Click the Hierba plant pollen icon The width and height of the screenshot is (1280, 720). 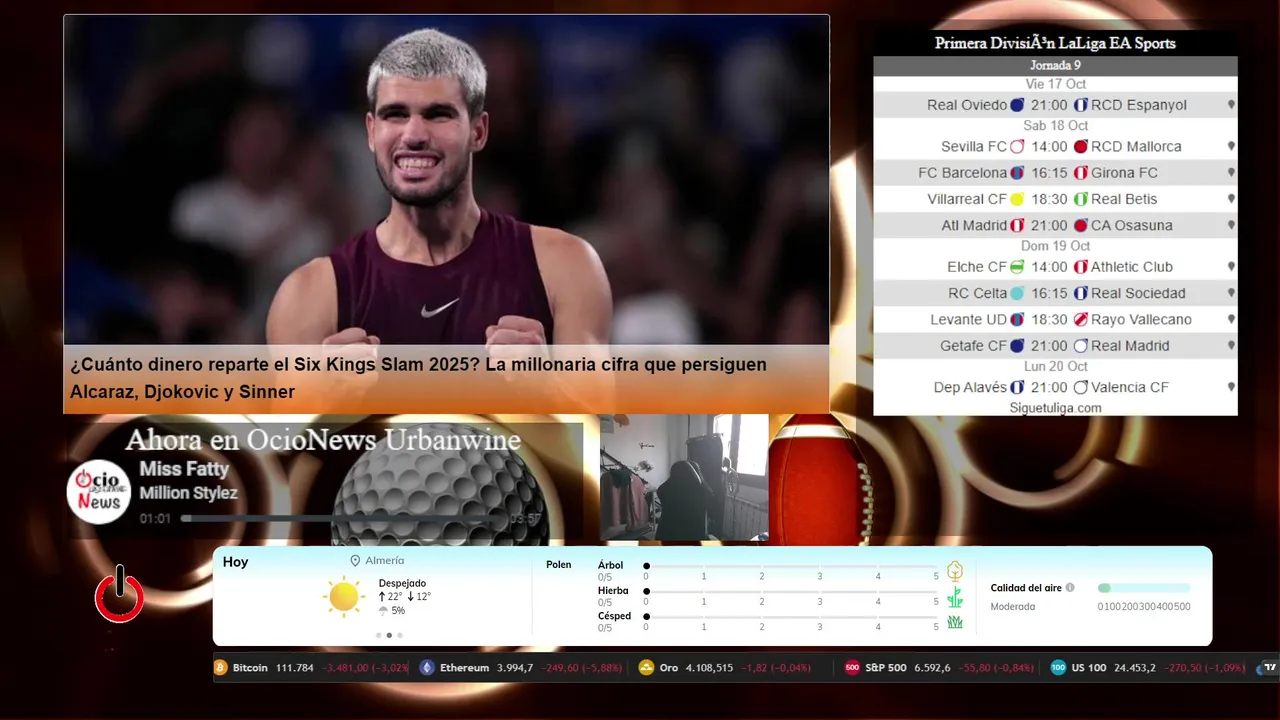click(x=955, y=597)
